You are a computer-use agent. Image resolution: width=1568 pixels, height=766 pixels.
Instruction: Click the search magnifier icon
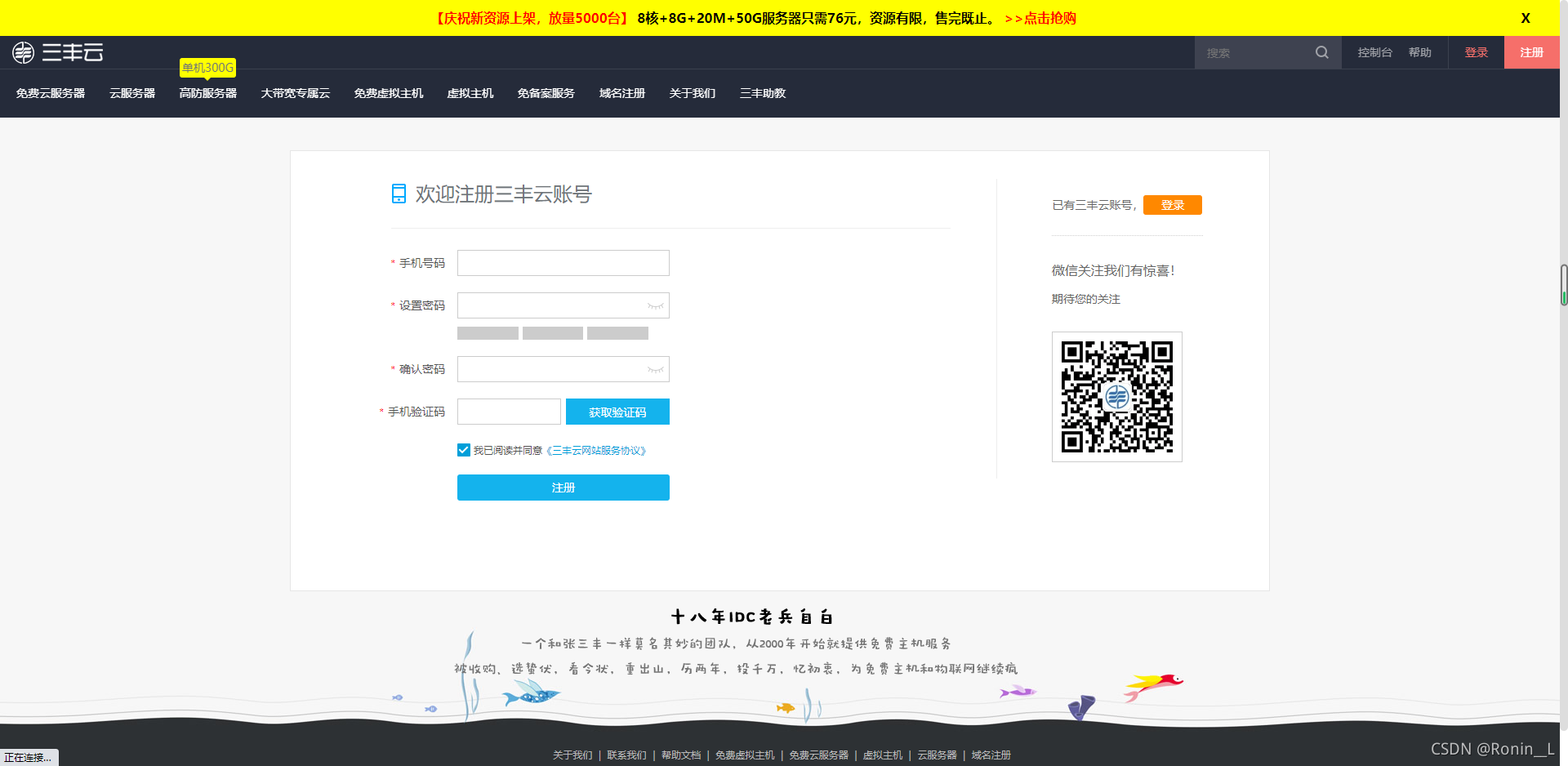(x=1321, y=52)
